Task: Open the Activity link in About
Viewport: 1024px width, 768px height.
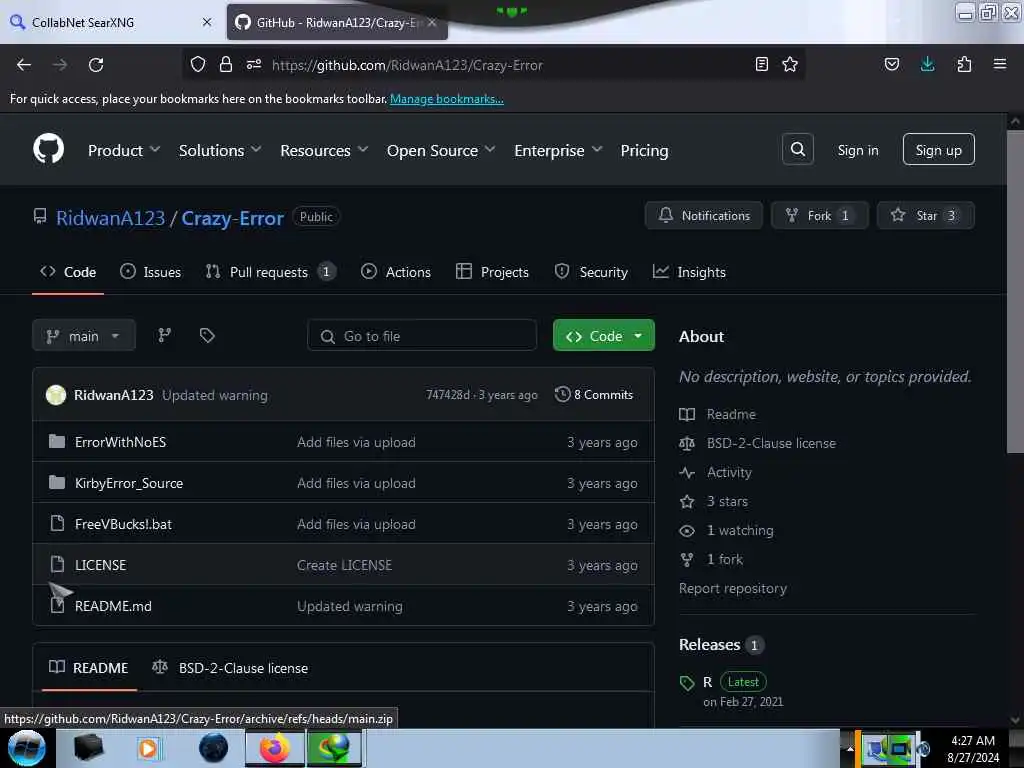Action: point(729,472)
